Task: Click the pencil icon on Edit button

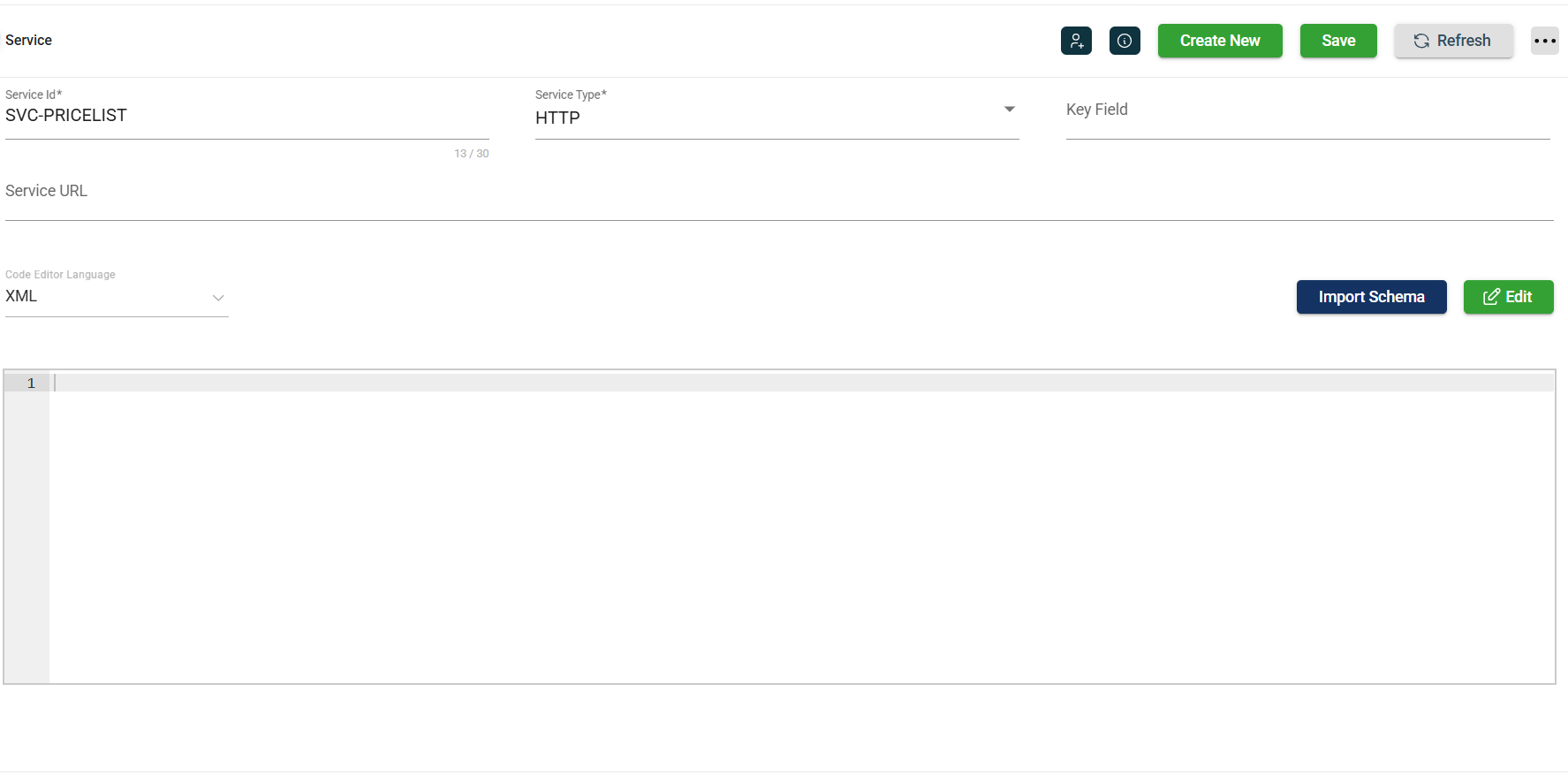Action: pyautogui.click(x=1491, y=297)
